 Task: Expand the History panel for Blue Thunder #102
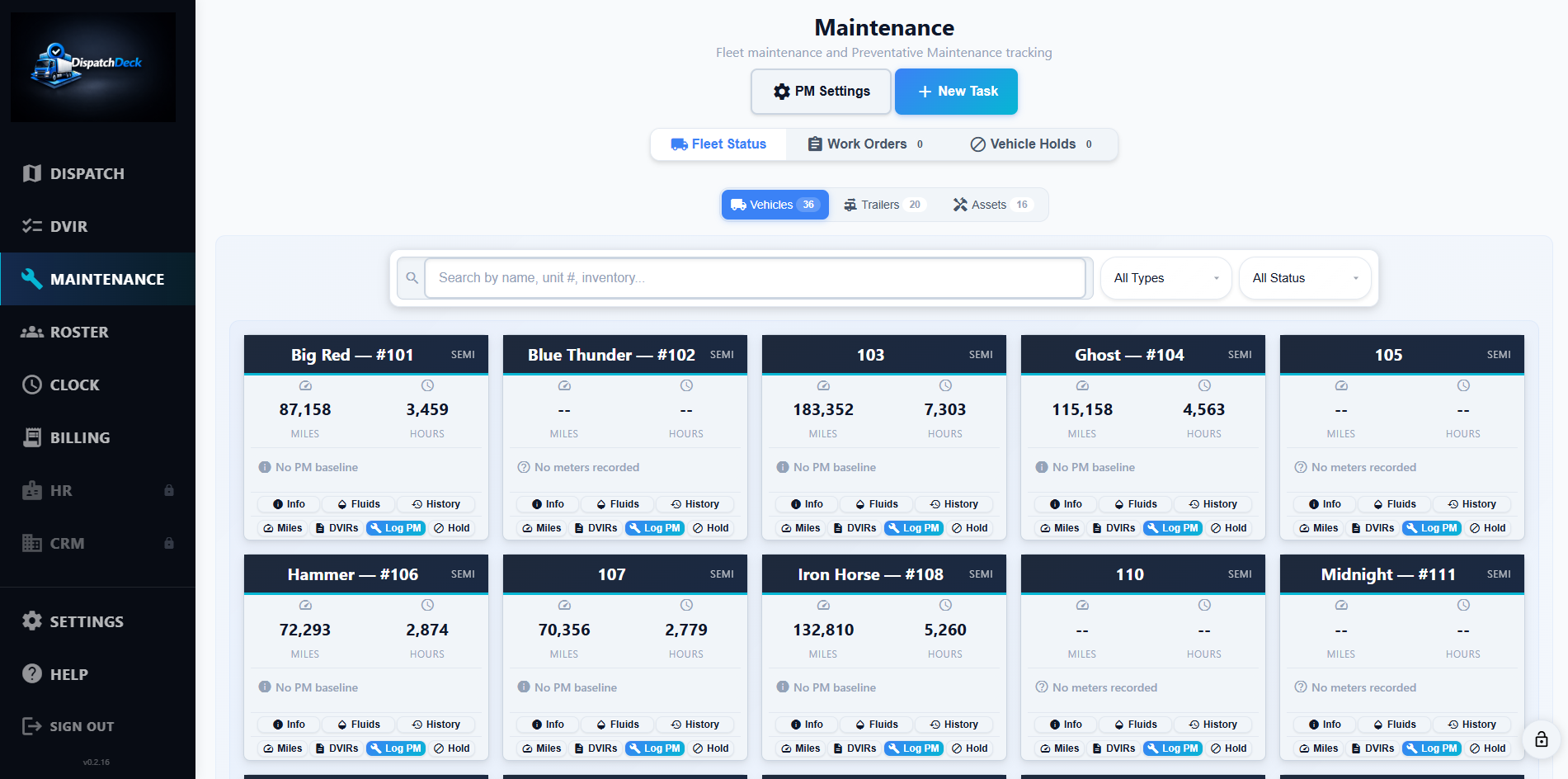(x=695, y=503)
